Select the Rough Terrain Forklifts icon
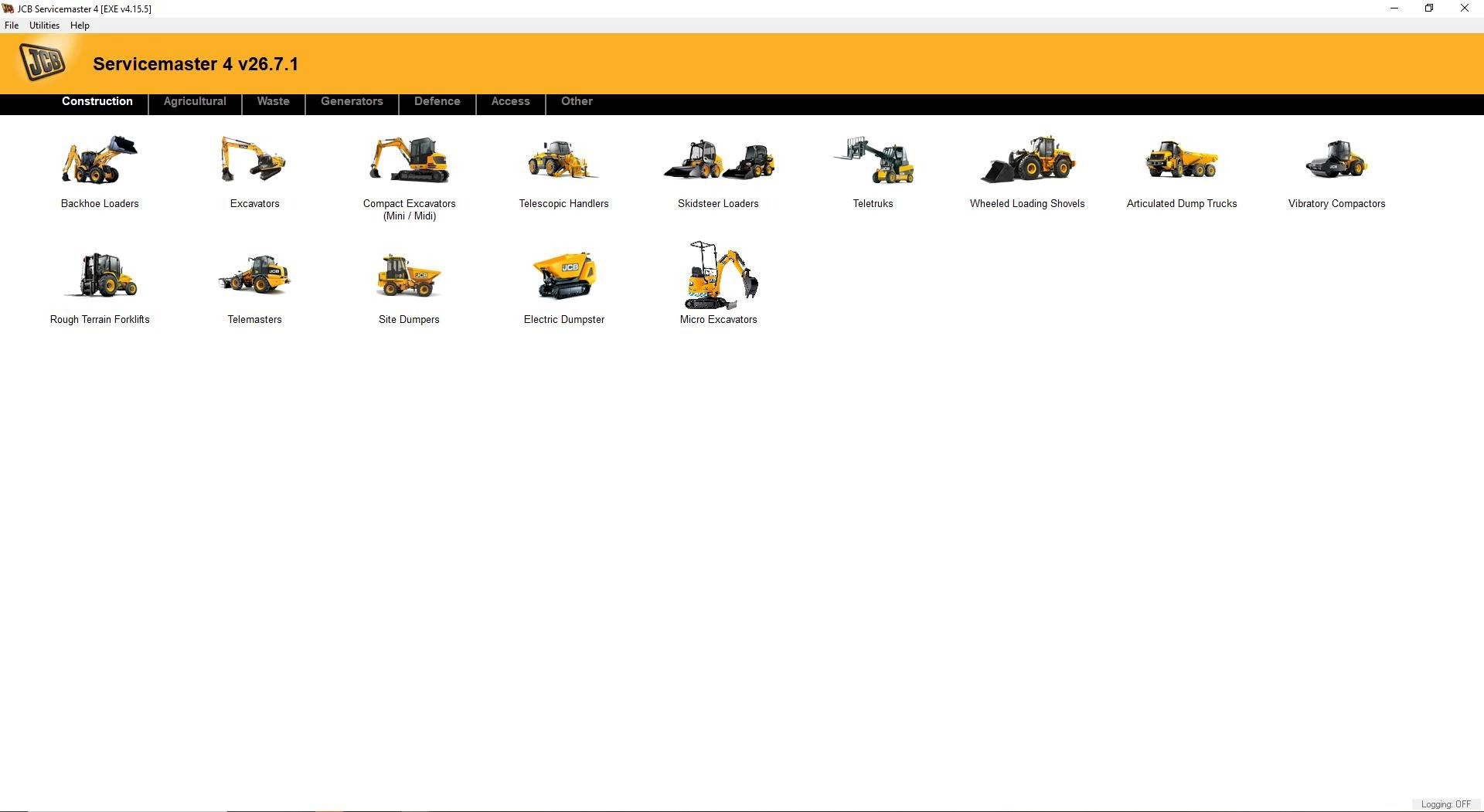Screen dimensions: 1484x812 pyautogui.click(x=100, y=275)
